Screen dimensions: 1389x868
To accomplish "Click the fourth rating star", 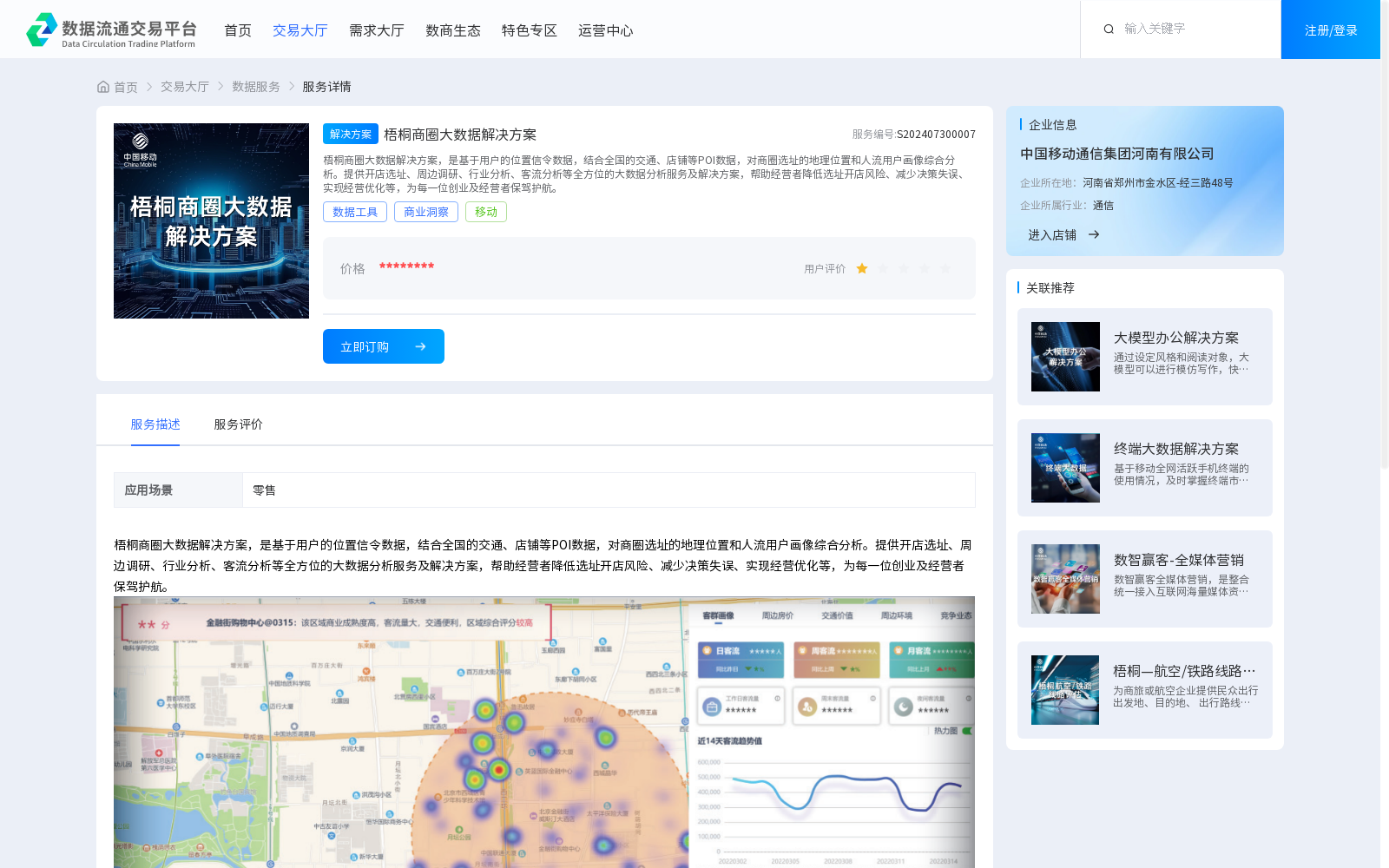I will pos(925,269).
